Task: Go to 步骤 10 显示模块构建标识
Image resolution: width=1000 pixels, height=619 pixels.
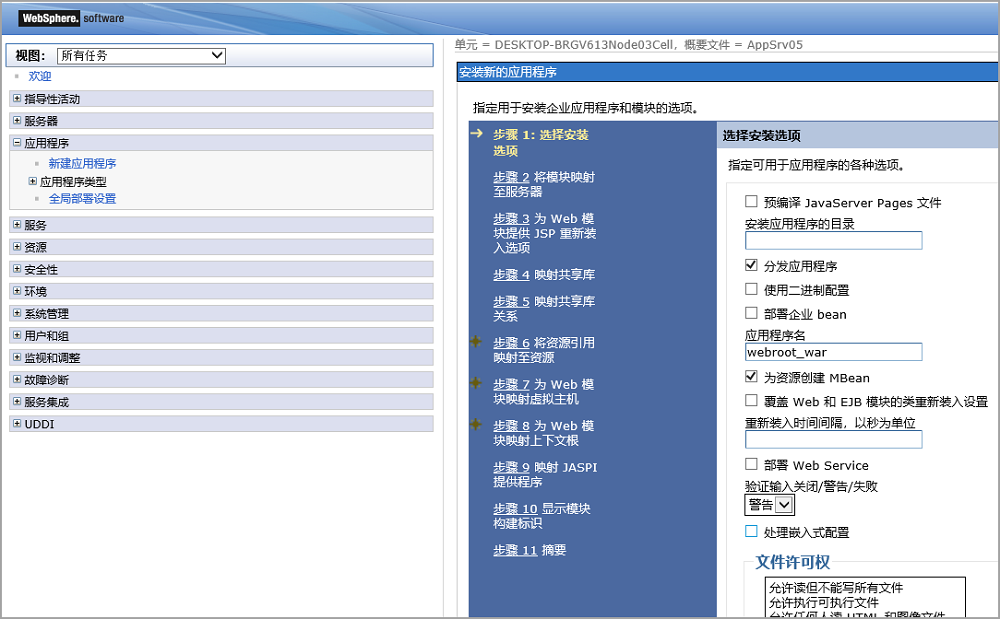Action: click(x=515, y=508)
